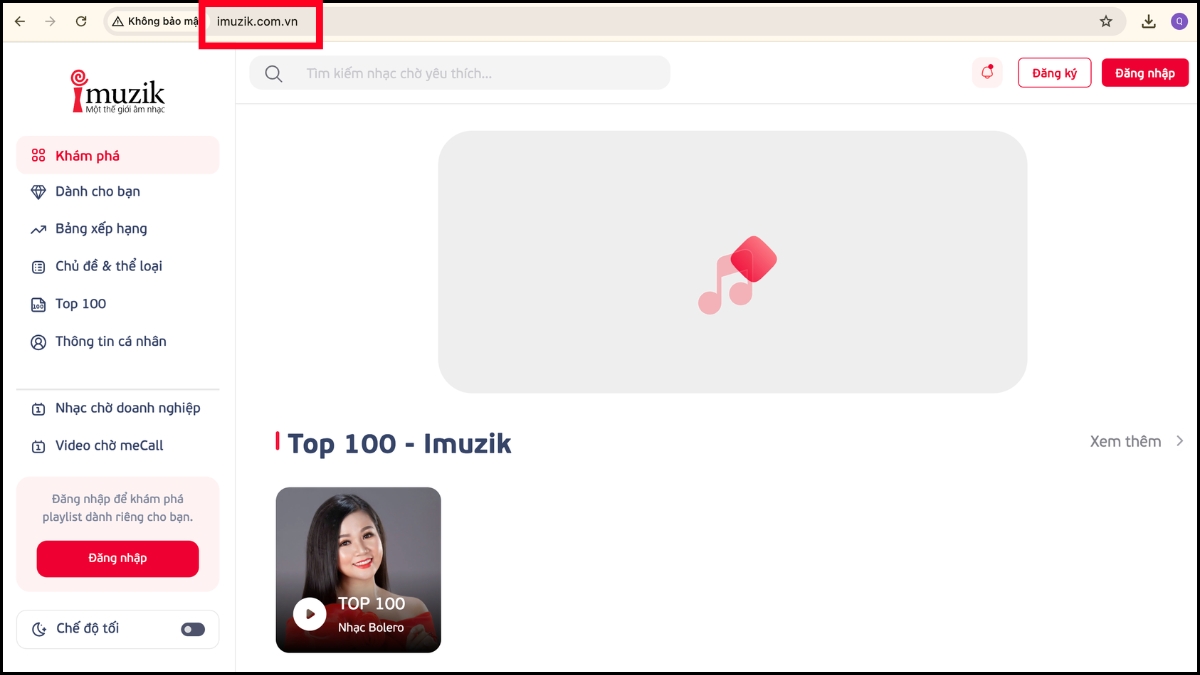Bookmark page with the star icon
This screenshot has height=675, width=1200.
pyautogui.click(x=1106, y=21)
